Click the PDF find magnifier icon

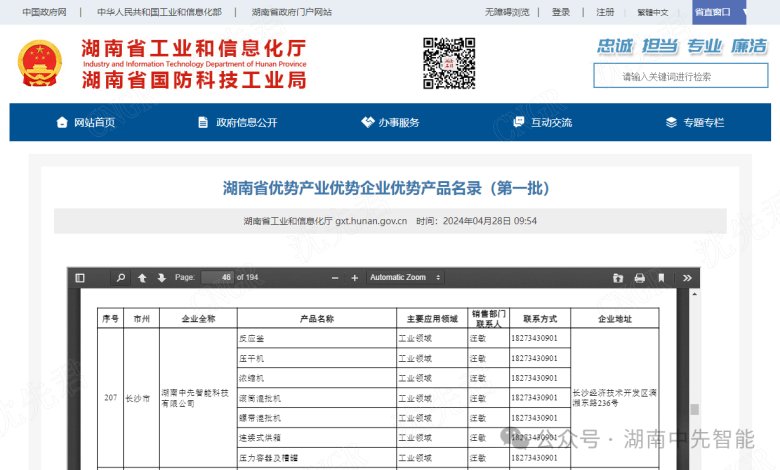coord(121,277)
